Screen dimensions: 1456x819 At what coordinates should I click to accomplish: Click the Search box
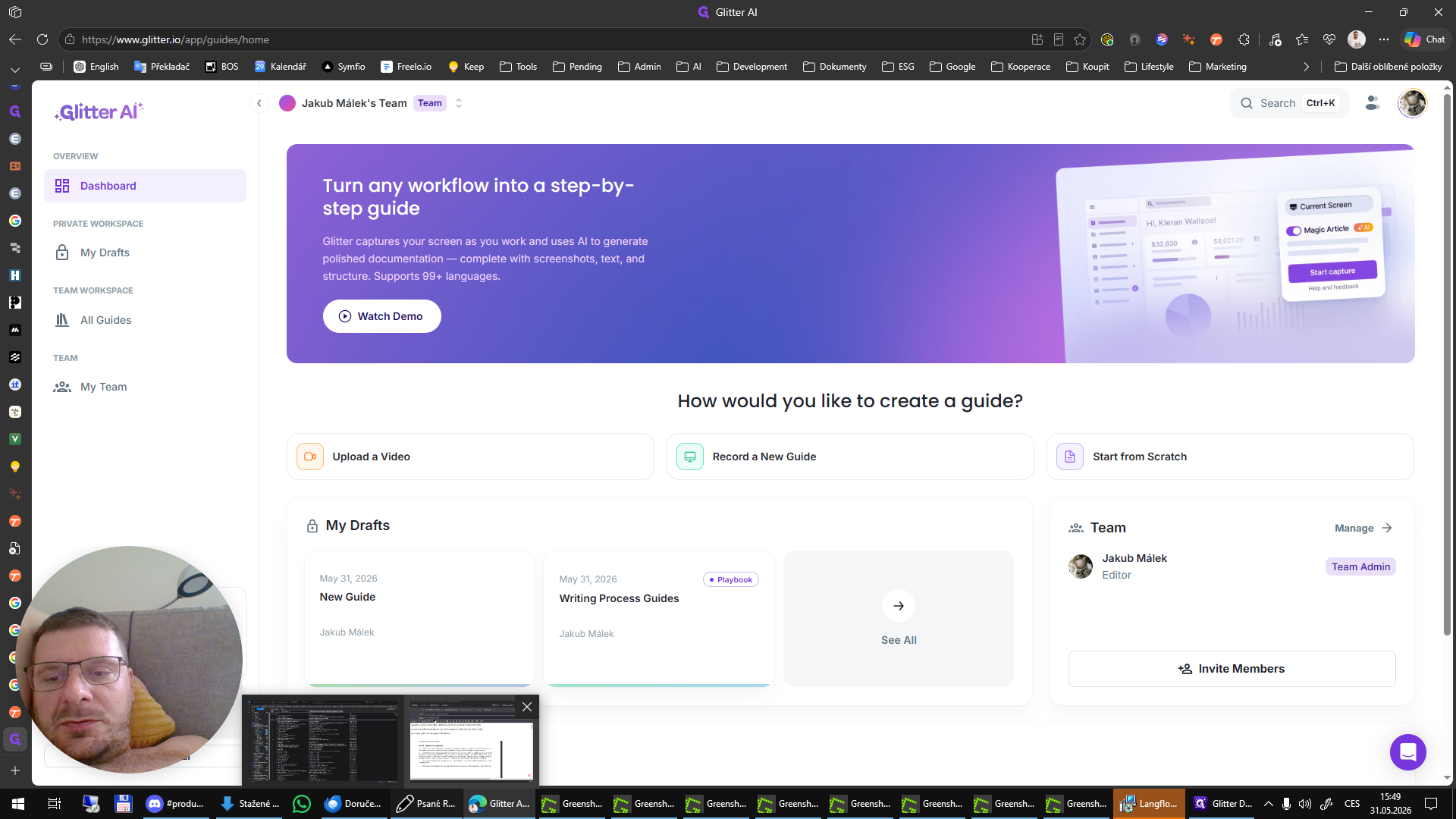(1289, 103)
